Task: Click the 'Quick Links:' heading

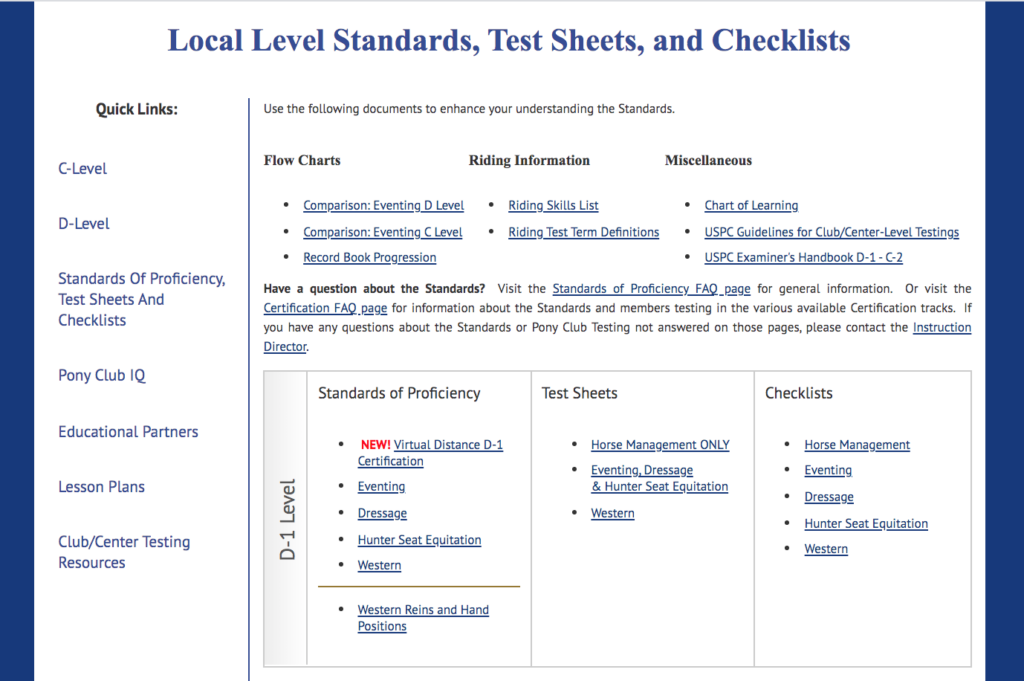Action: click(136, 109)
